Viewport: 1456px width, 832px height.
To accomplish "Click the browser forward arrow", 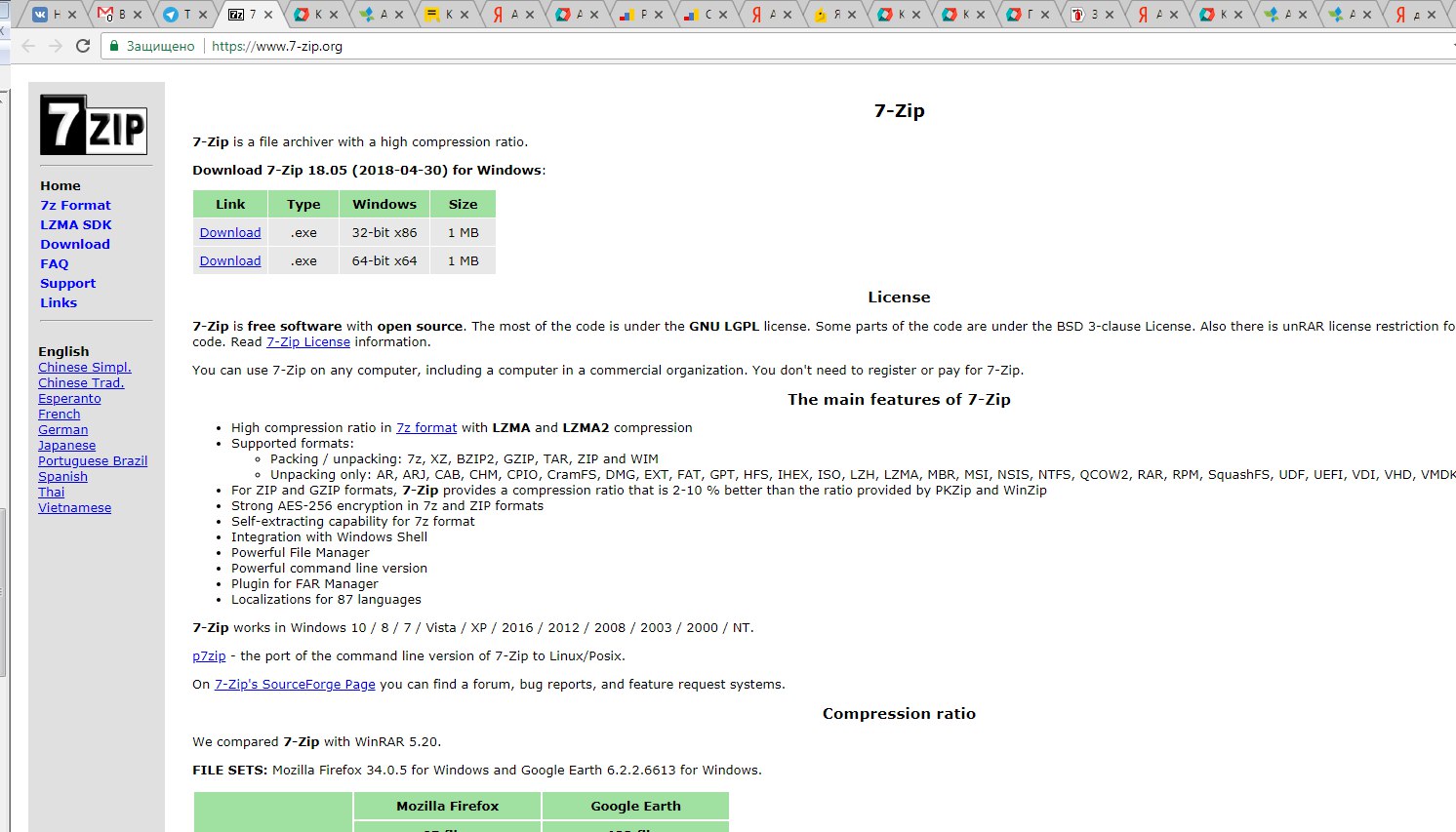I will pyautogui.click(x=55, y=46).
